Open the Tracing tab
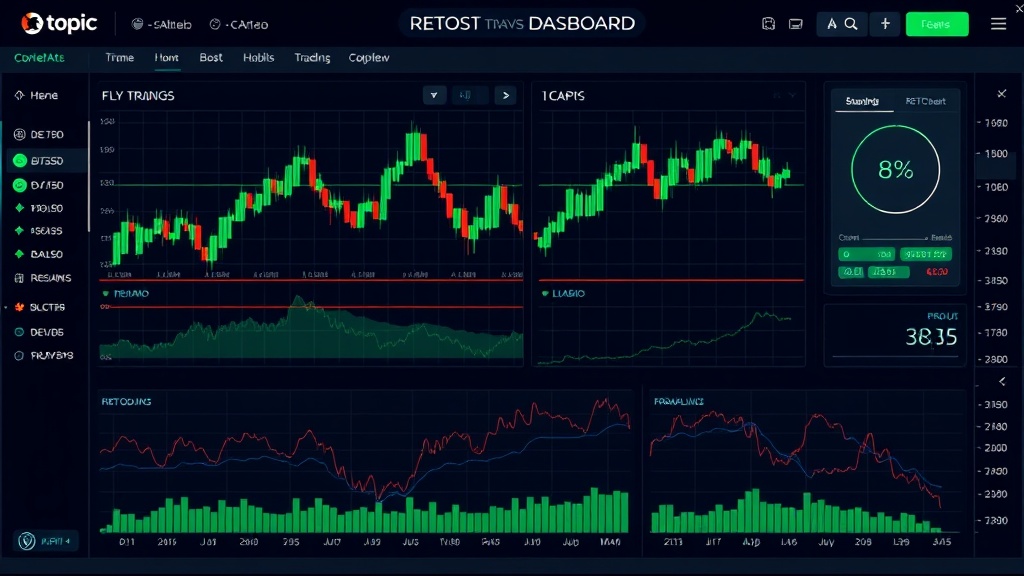The width and height of the screenshot is (1024, 576). 312,57
